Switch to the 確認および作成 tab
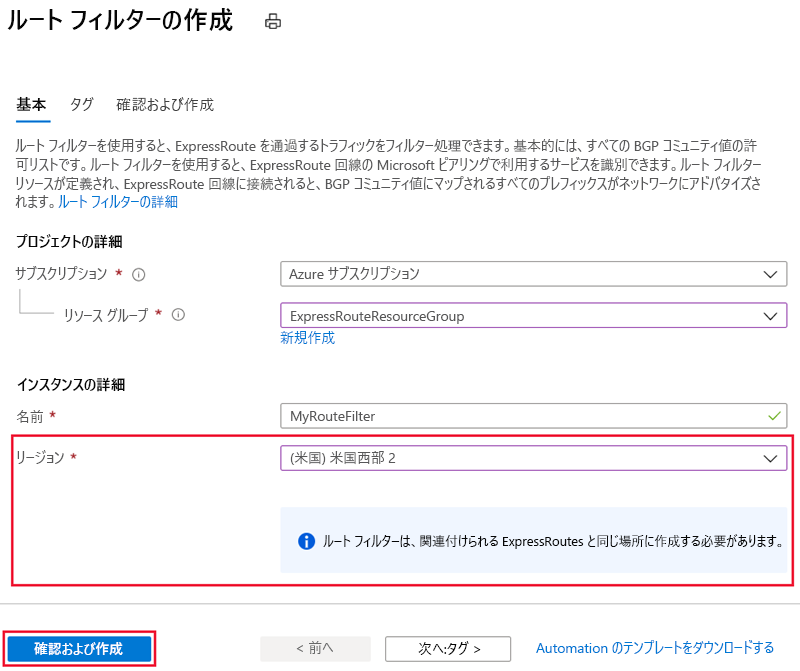Image resolution: width=800 pixels, height=671 pixels. click(x=165, y=105)
